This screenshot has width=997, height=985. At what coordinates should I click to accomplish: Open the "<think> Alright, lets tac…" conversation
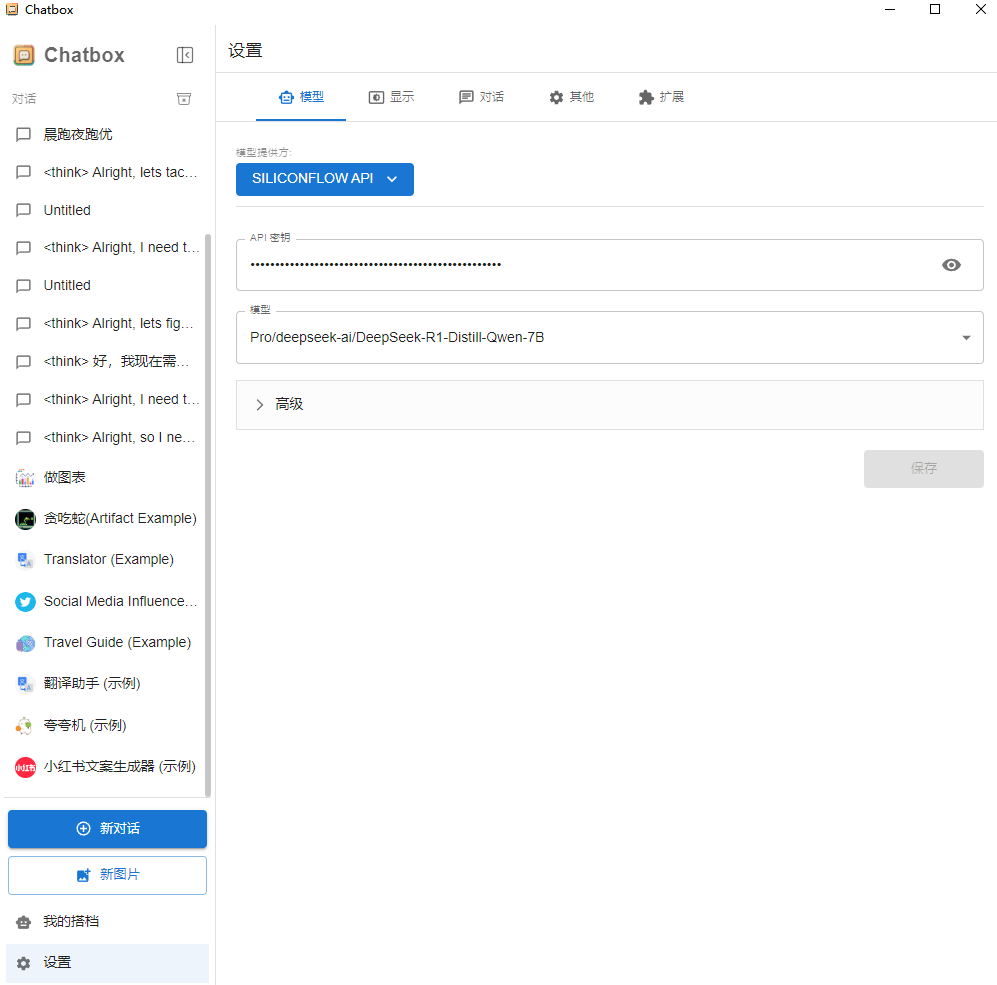105,172
